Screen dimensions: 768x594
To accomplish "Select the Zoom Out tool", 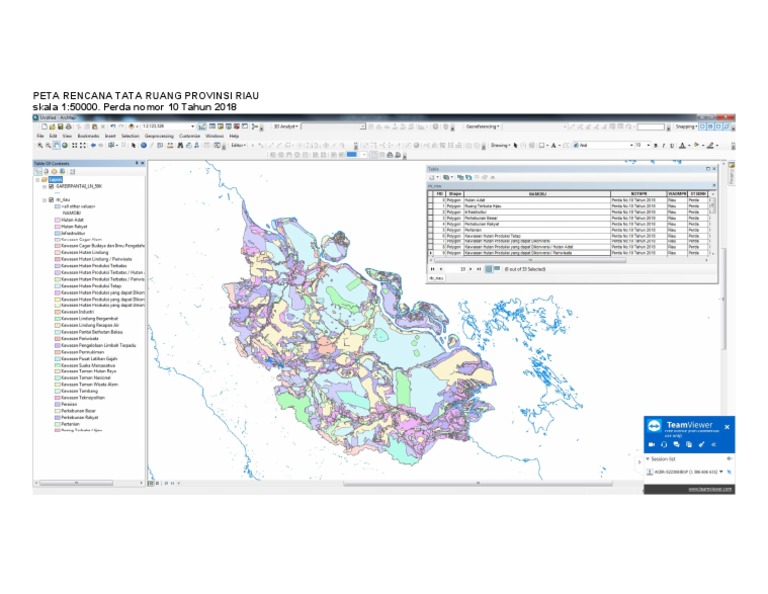I will coord(48,145).
